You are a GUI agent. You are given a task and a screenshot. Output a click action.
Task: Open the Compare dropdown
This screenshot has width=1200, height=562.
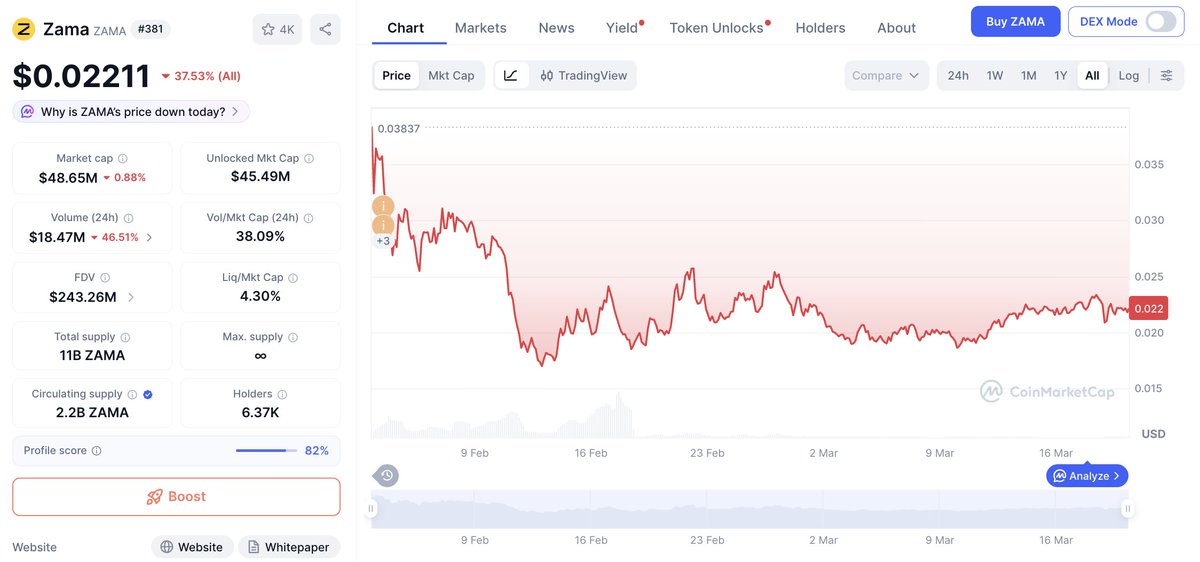click(x=886, y=75)
